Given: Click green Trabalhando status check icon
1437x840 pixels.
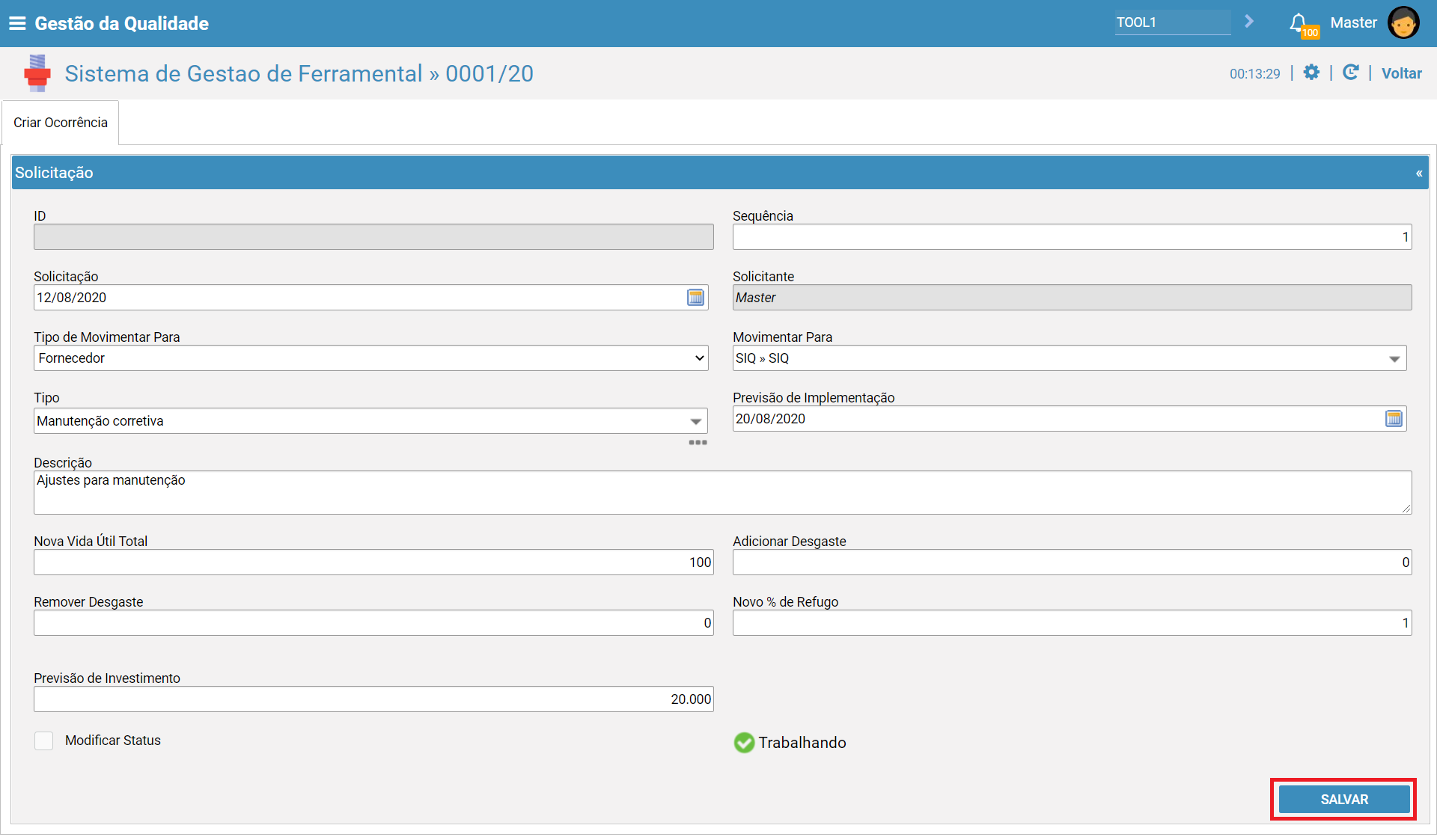Looking at the screenshot, I should (744, 743).
